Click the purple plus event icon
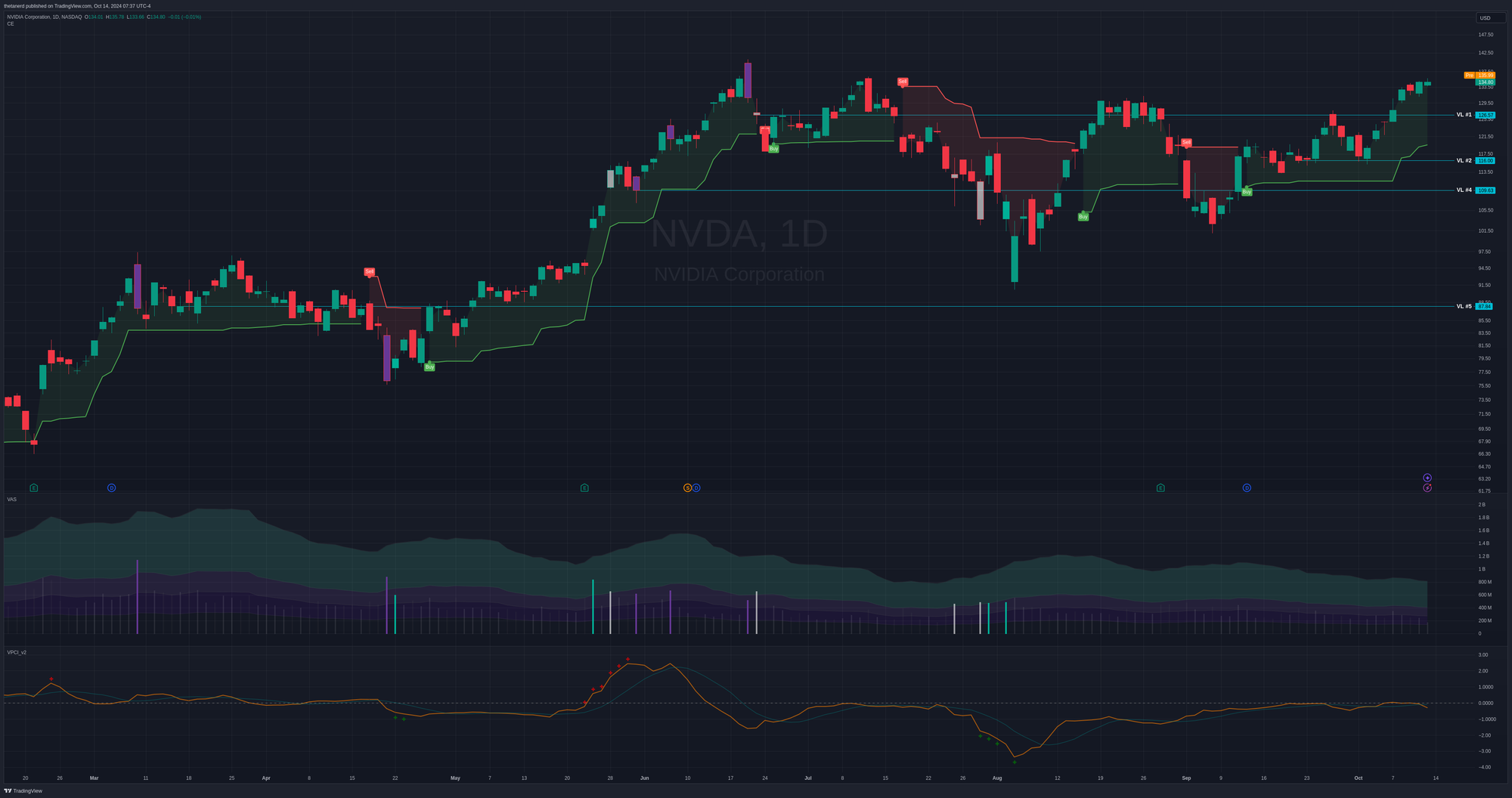 coord(1427,478)
